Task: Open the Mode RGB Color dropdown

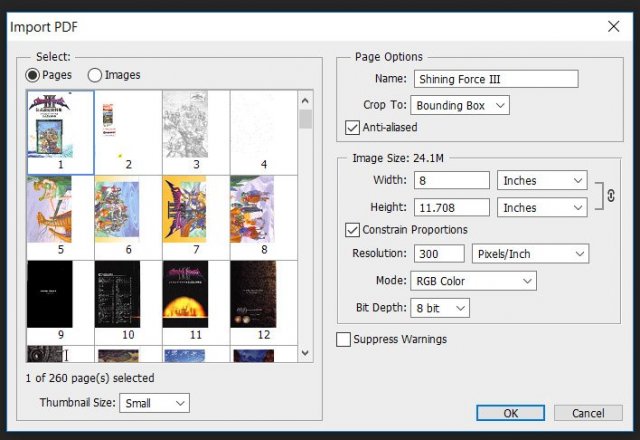Action: pyautogui.click(x=473, y=281)
